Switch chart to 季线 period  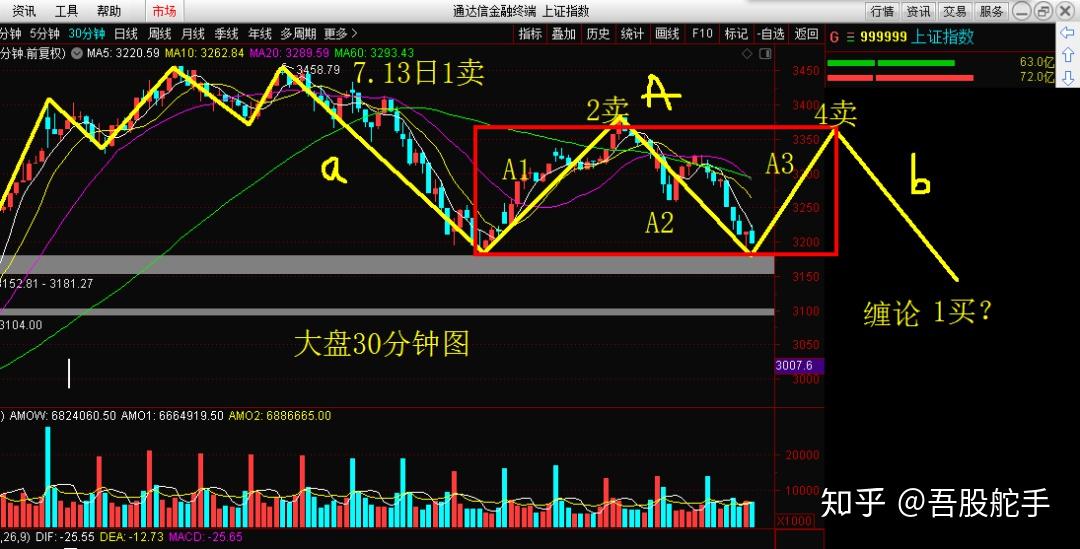point(226,34)
